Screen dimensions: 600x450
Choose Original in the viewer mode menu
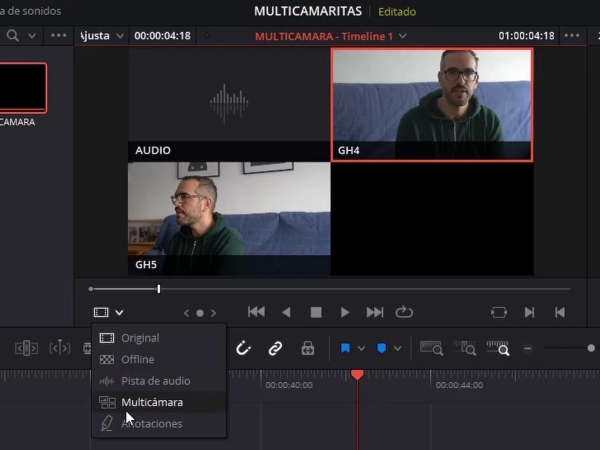tap(139, 338)
